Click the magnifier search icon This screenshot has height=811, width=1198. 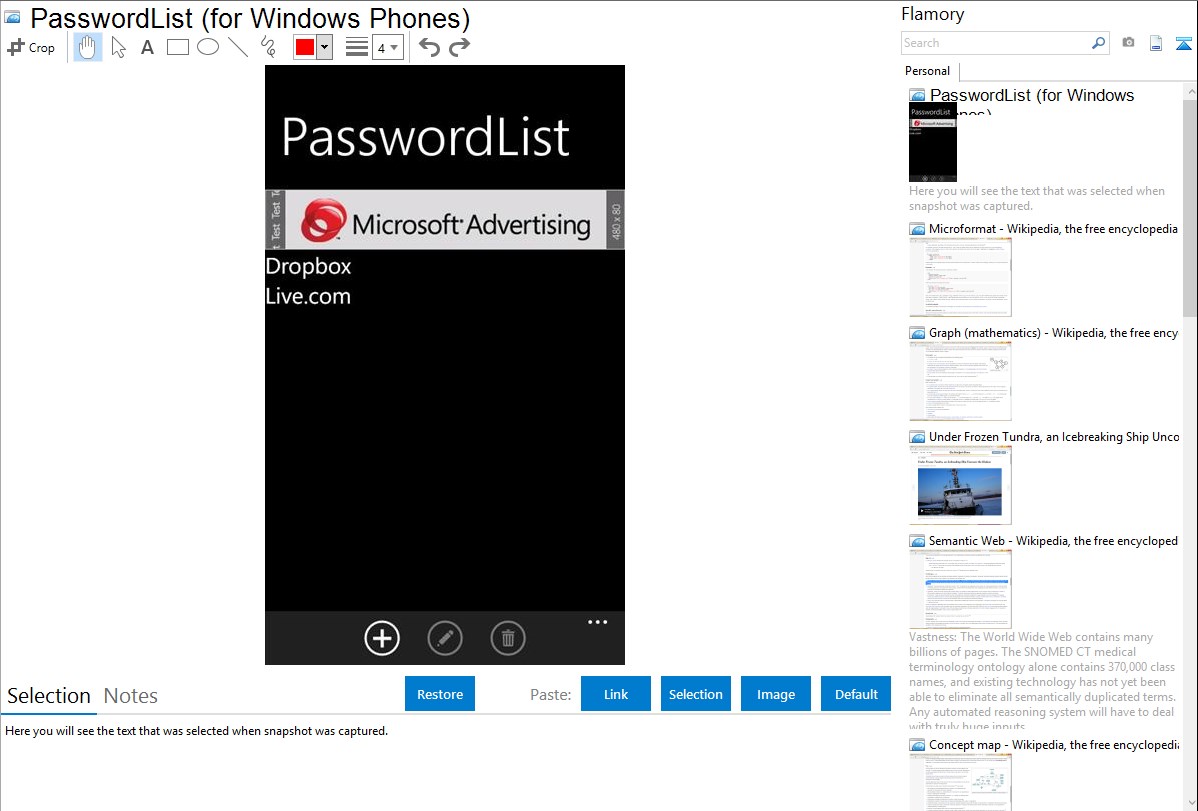pyautogui.click(x=1099, y=43)
